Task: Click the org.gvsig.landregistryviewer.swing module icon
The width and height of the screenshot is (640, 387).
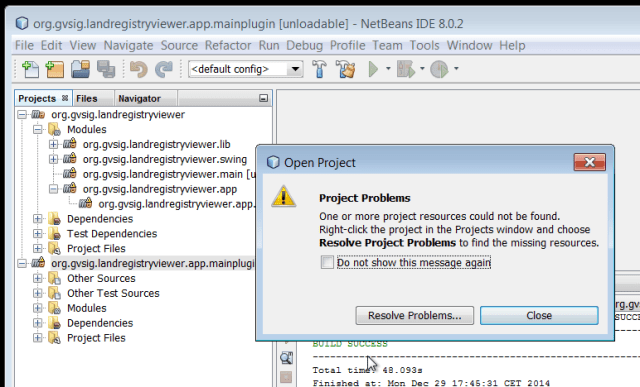Action: coord(70,158)
